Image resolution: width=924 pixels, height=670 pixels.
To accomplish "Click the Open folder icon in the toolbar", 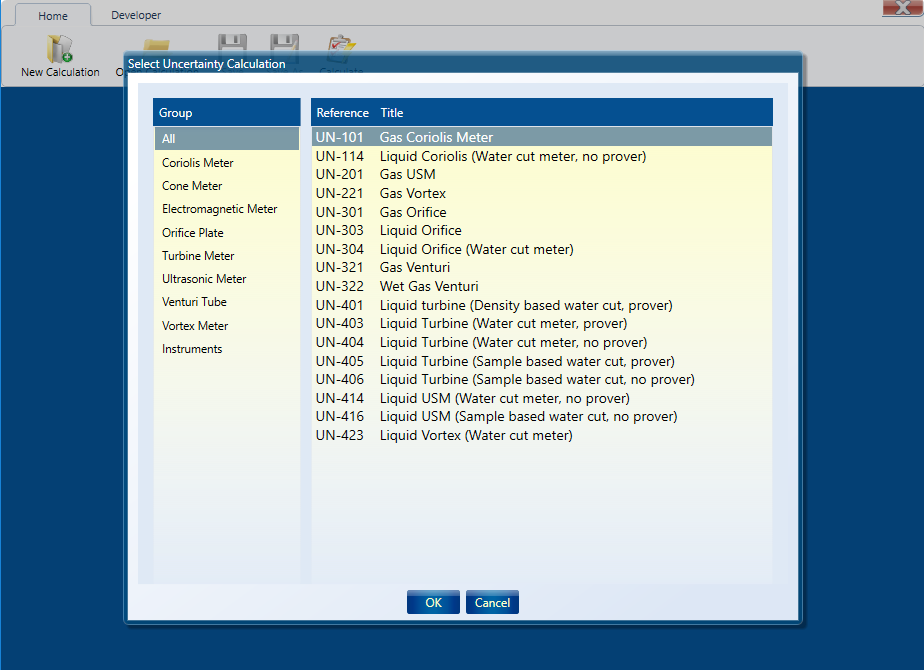I will pyautogui.click(x=156, y=45).
